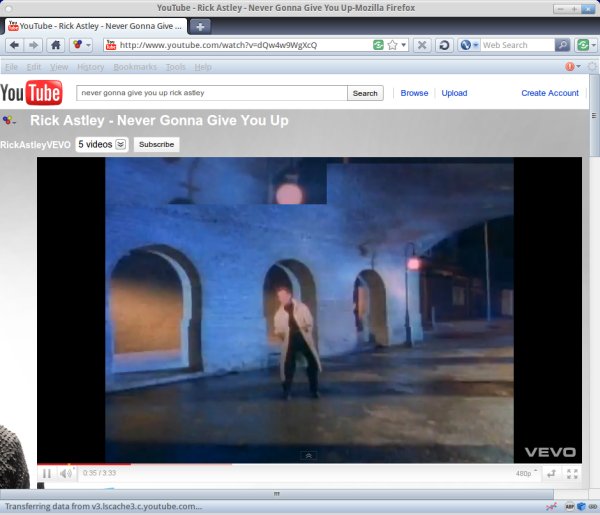The width and height of the screenshot is (600, 515).
Task: Open the Help menu
Action: pyautogui.click(x=203, y=67)
